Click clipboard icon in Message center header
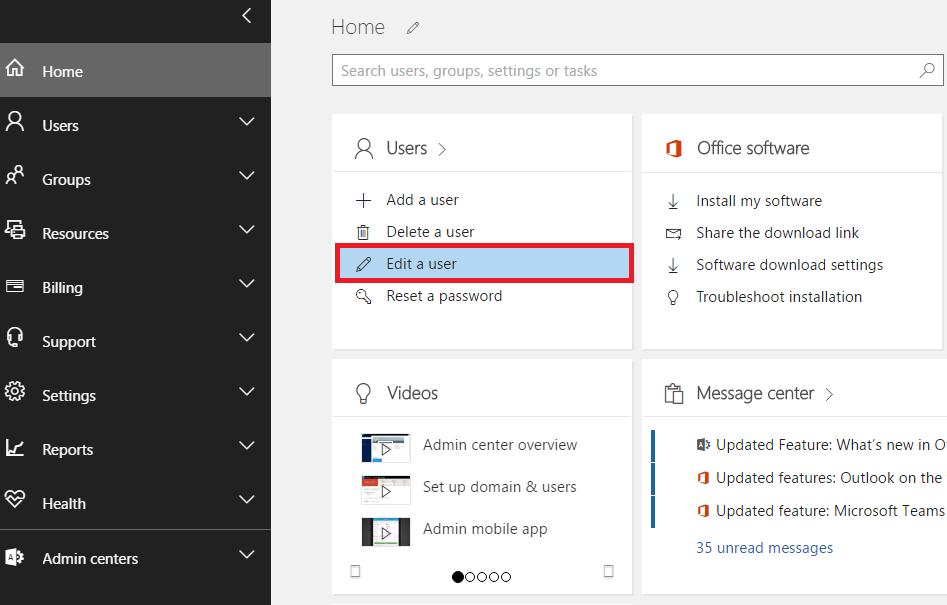The height and width of the screenshot is (605, 947). 673,394
